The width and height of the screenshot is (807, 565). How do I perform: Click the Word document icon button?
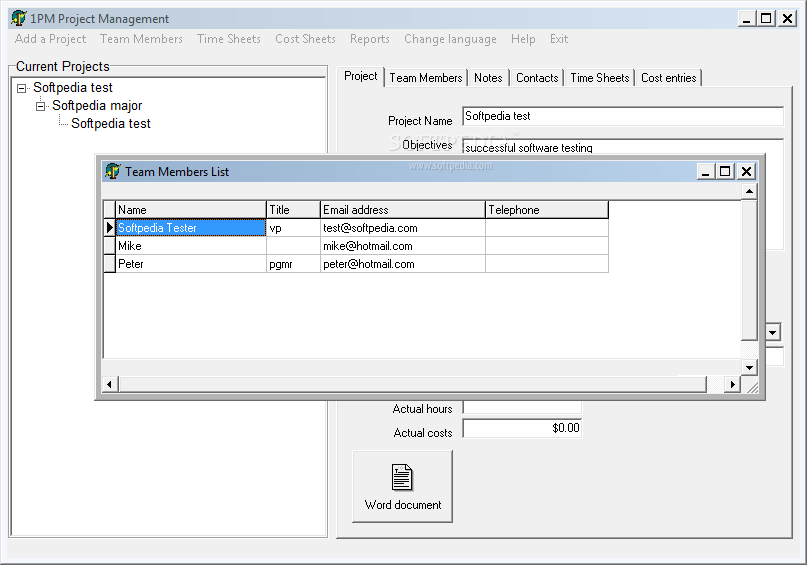[402, 486]
